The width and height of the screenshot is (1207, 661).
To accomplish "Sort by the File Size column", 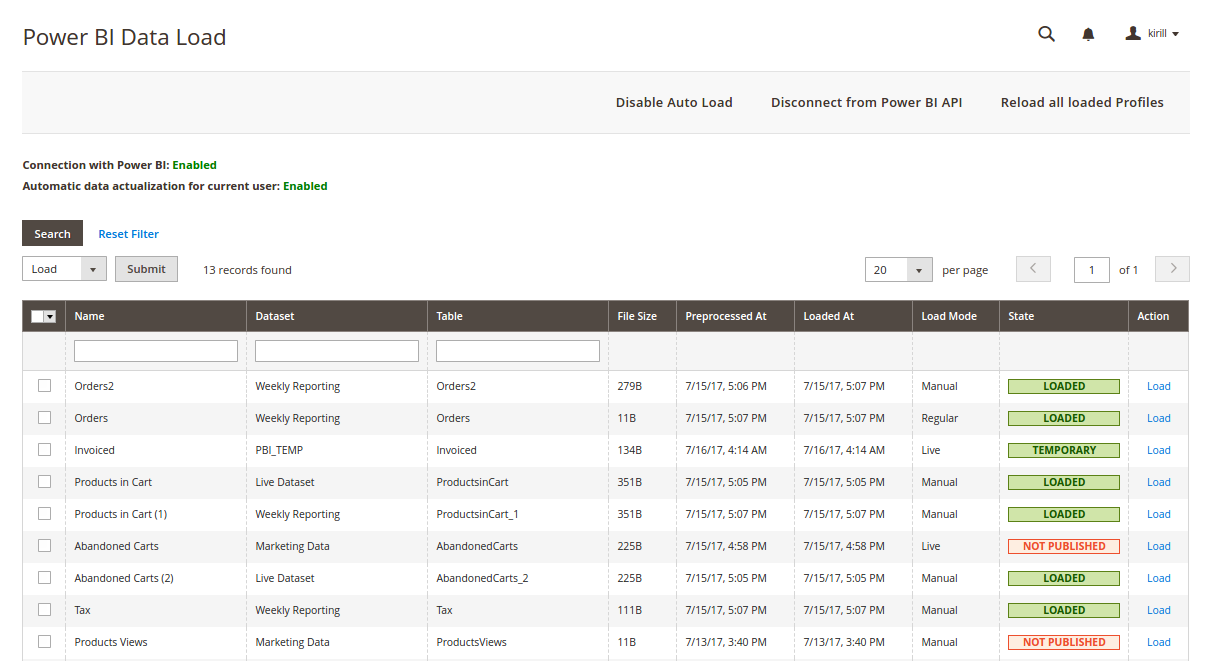I will pyautogui.click(x=642, y=316).
